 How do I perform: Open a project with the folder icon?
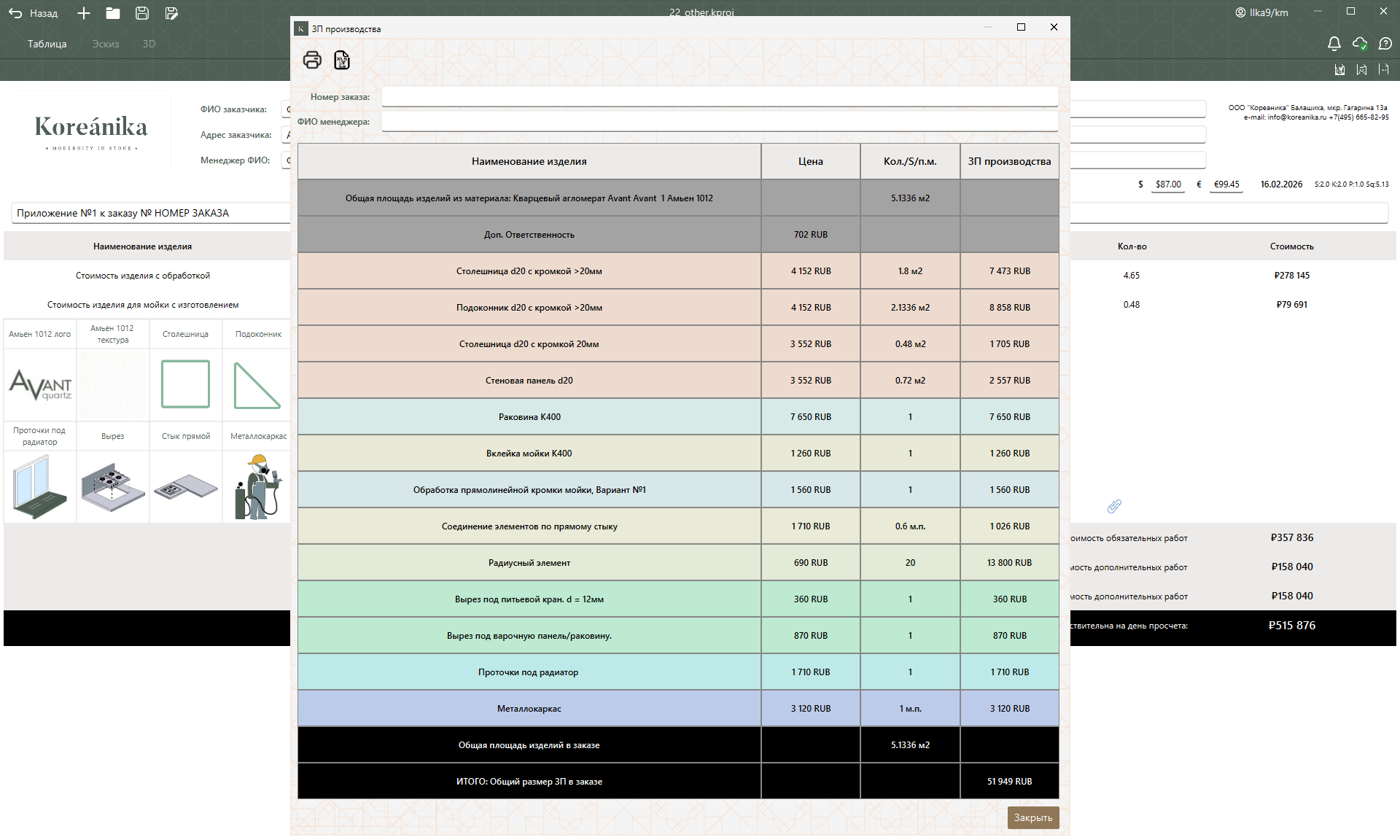(x=112, y=13)
